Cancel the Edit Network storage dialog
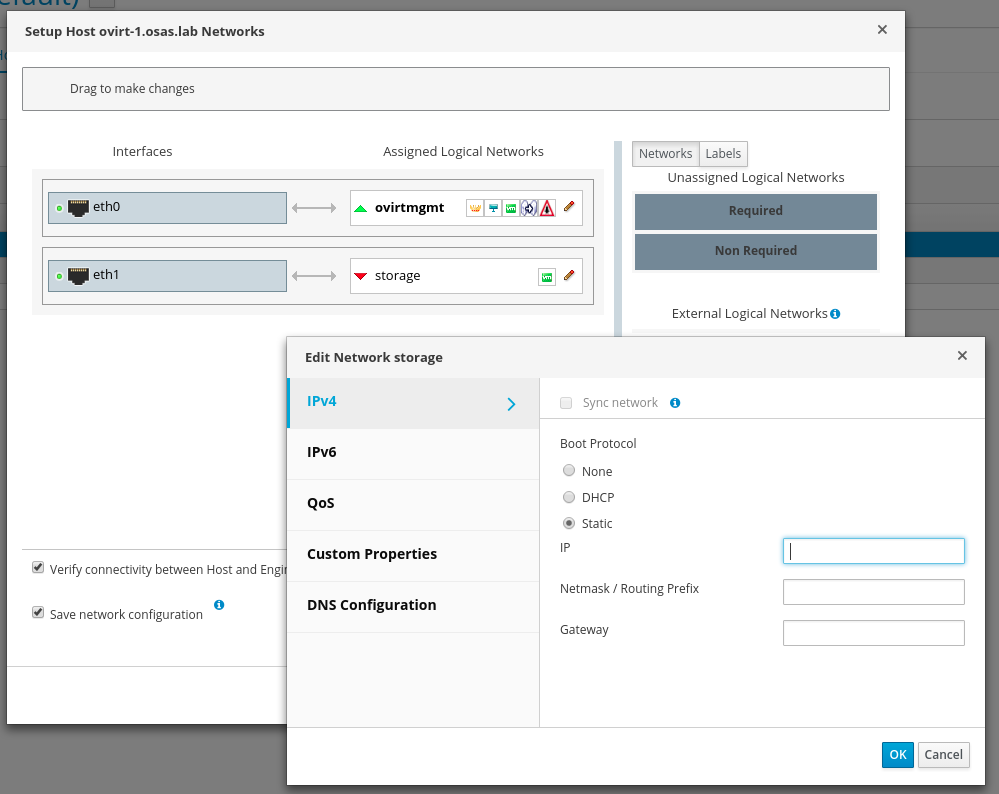This screenshot has height=794, width=999. tap(943, 755)
